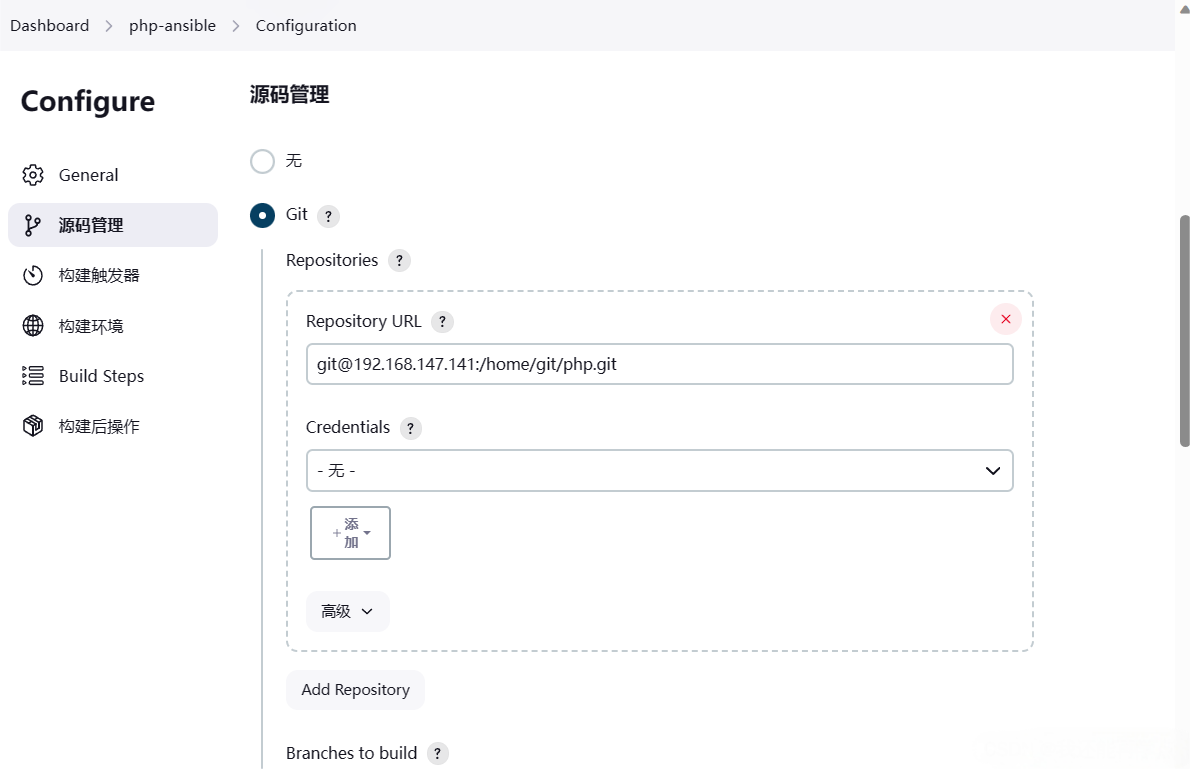Image resolution: width=1190 pixels, height=769 pixels.
Task: Click the Build Steps list icon
Action: [x=33, y=376]
